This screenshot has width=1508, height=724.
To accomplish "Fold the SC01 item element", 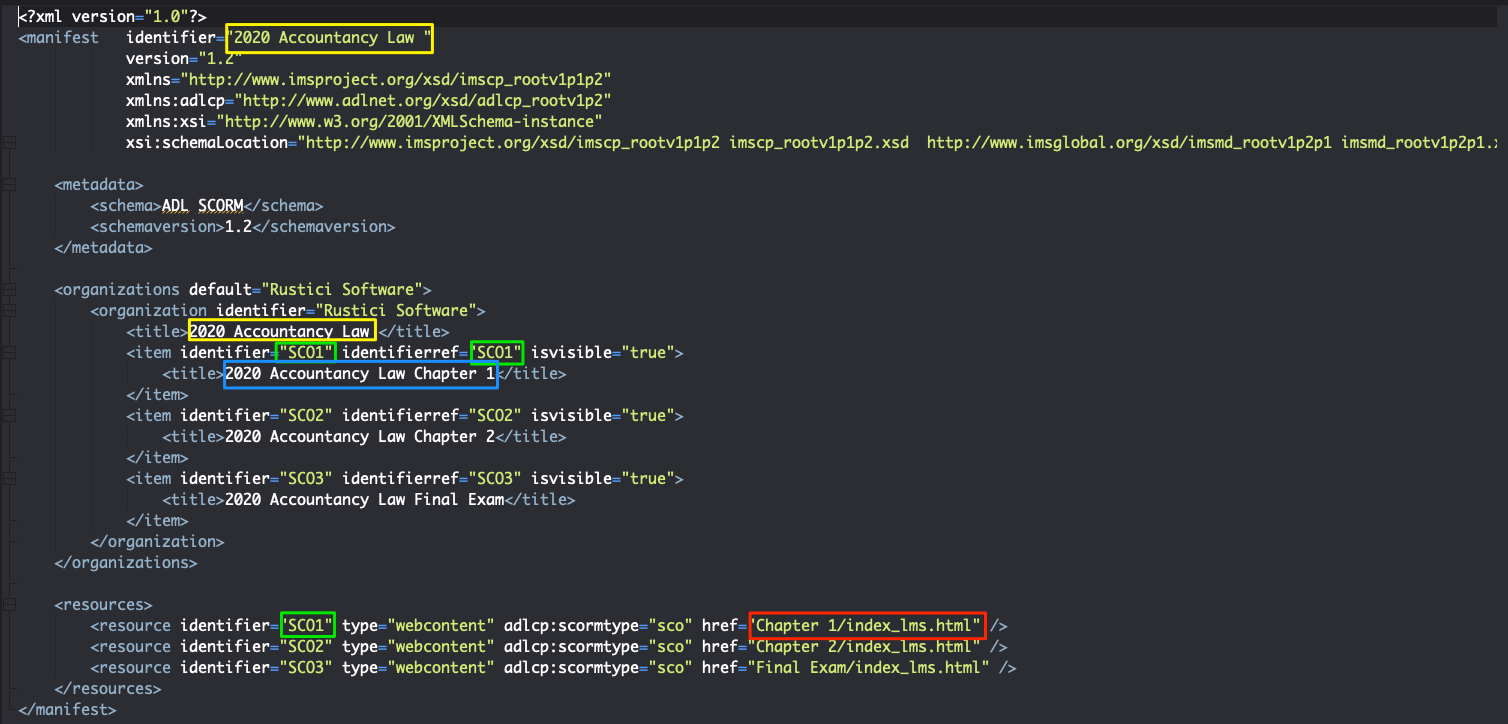I will [9, 353].
